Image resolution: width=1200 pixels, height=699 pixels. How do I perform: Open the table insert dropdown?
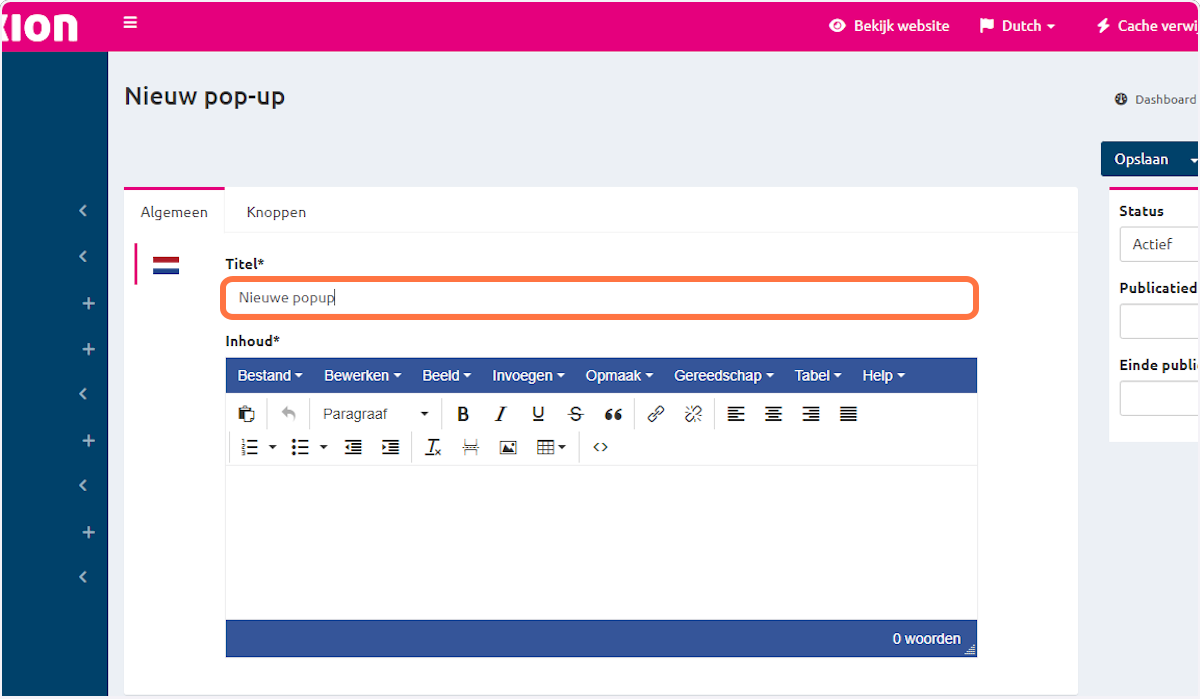[x=551, y=447]
